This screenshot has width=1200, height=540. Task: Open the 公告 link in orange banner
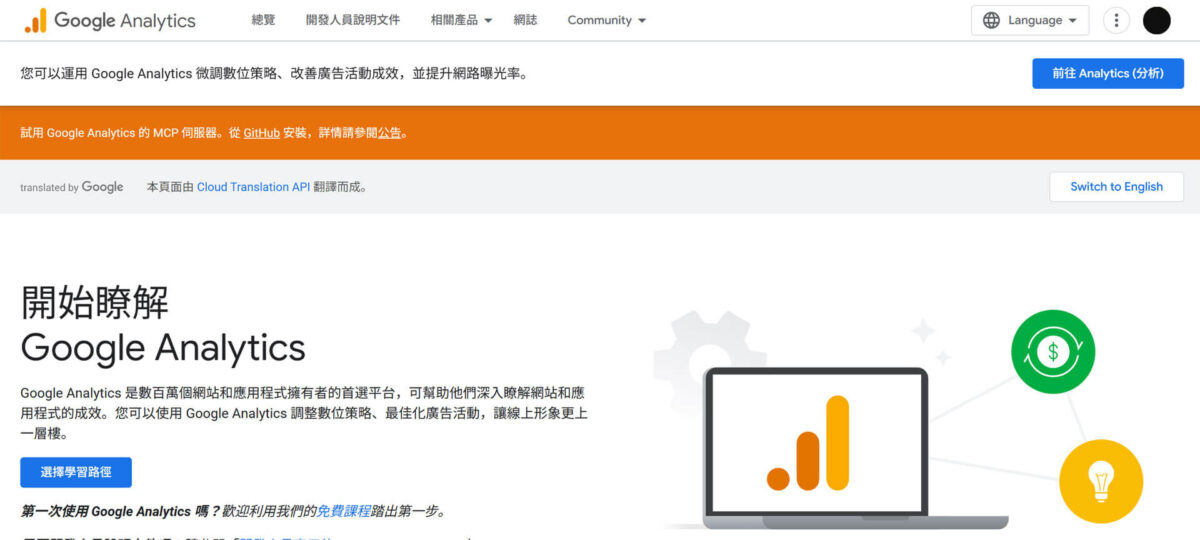click(x=389, y=133)
